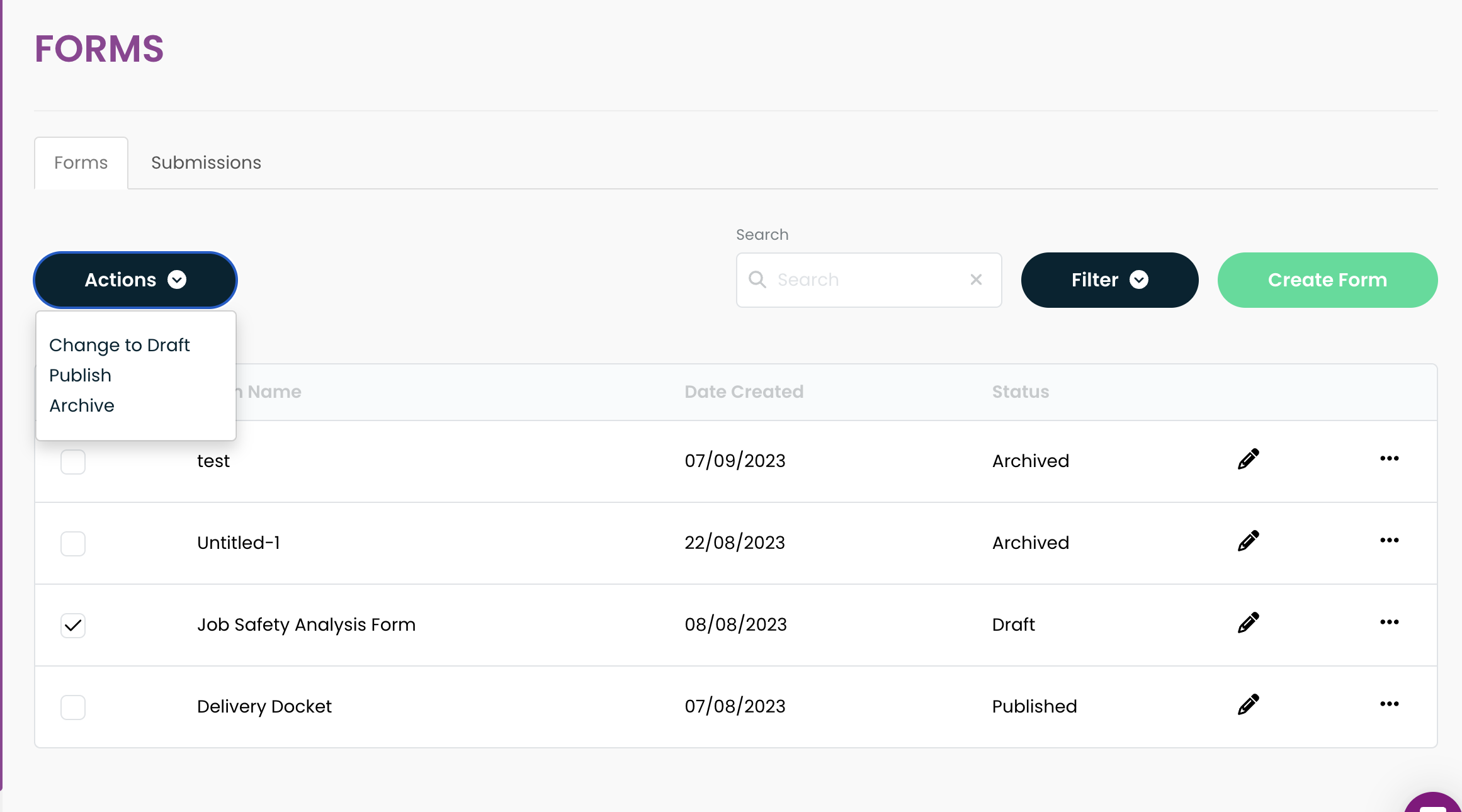Edit the test form with pencil icon
Screen dimensions: 1462x812
(1248, 459)
